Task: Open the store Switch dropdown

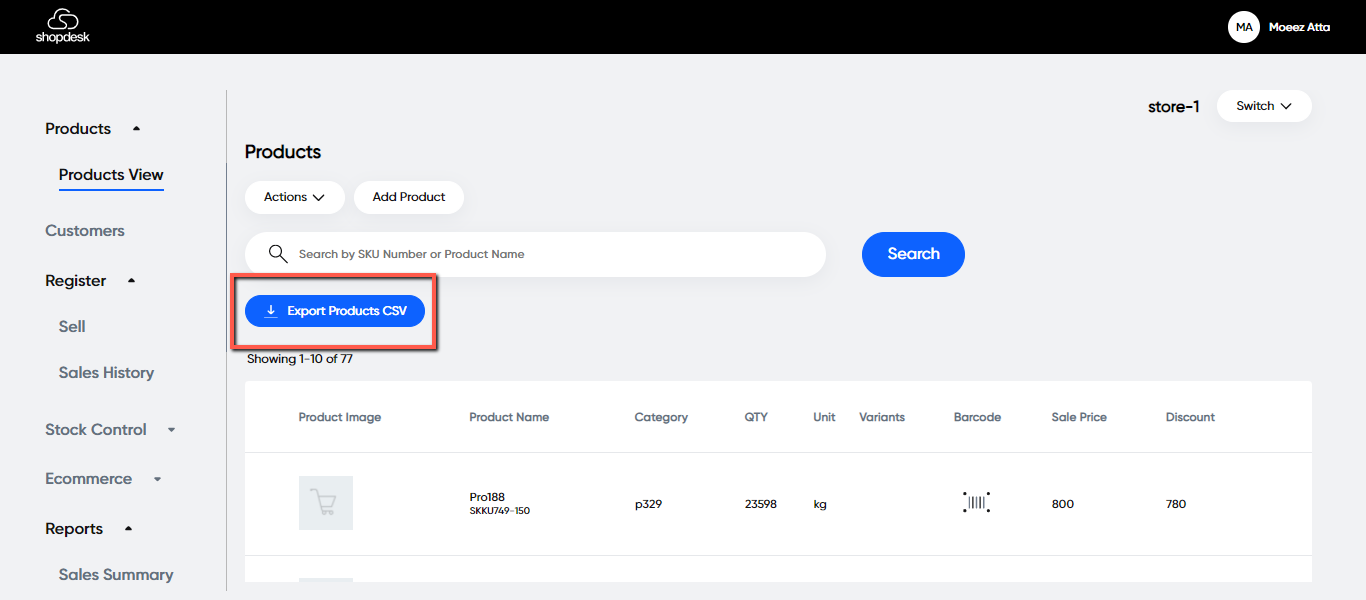Action: [x=1263, y=106]
